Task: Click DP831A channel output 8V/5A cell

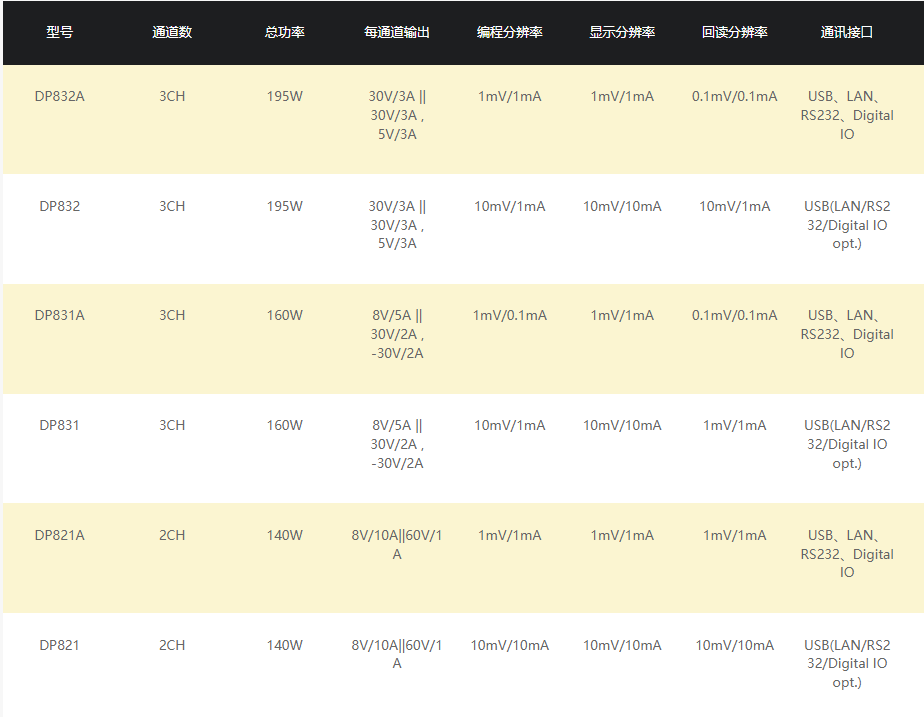Action: click(397, 334)
